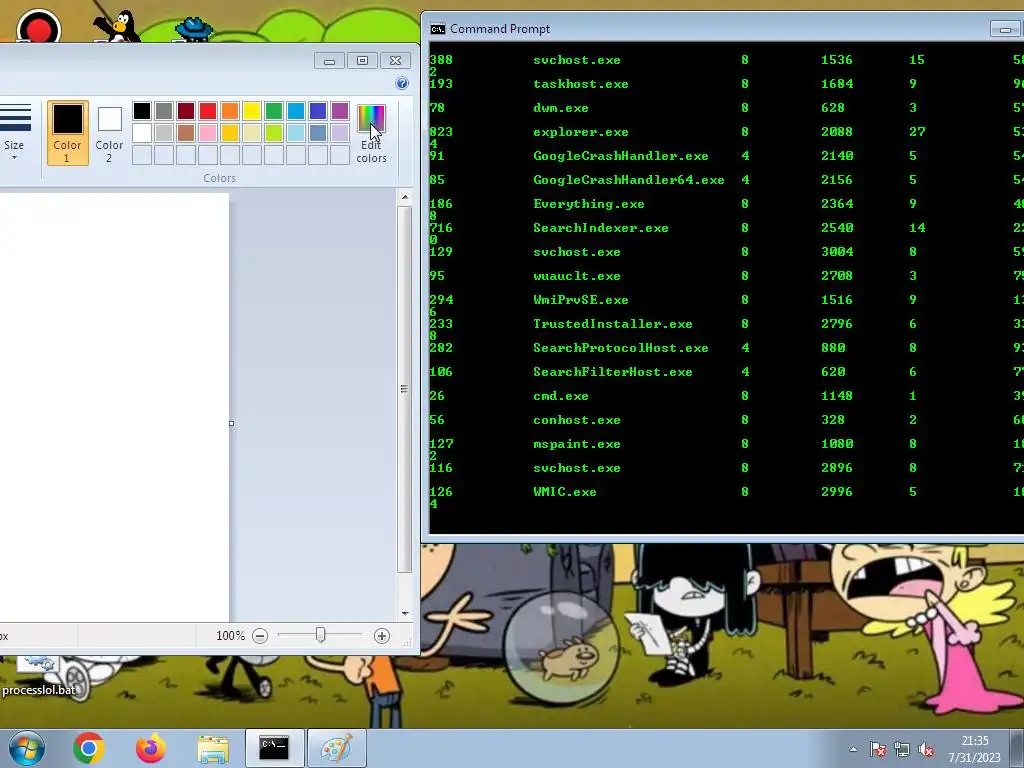Click the Paint vertical scrollbar up arrow
The height and width of the screenshot is (768, 1024).
(405, 197)
